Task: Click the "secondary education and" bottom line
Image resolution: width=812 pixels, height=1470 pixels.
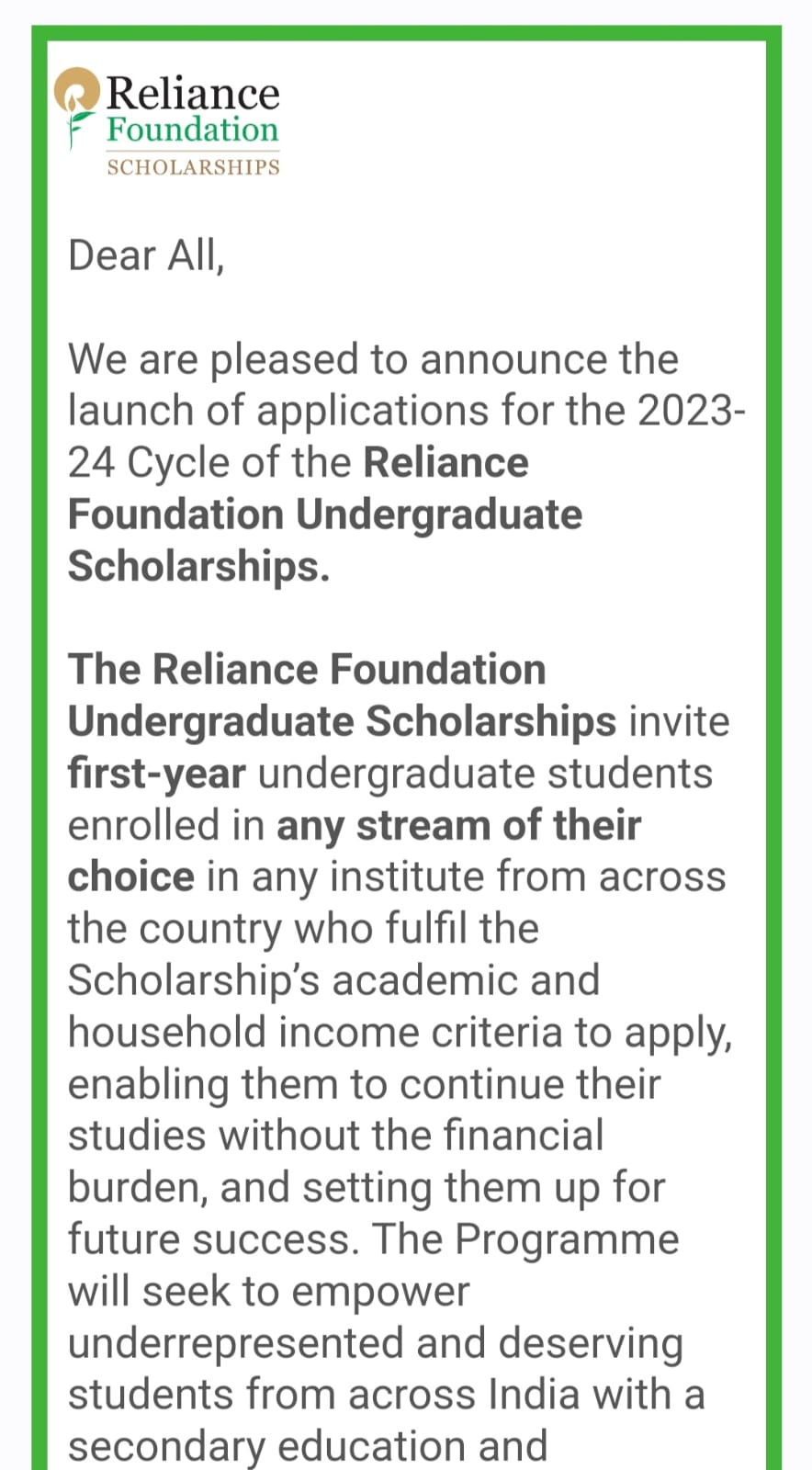Action: coord(308,1446)
